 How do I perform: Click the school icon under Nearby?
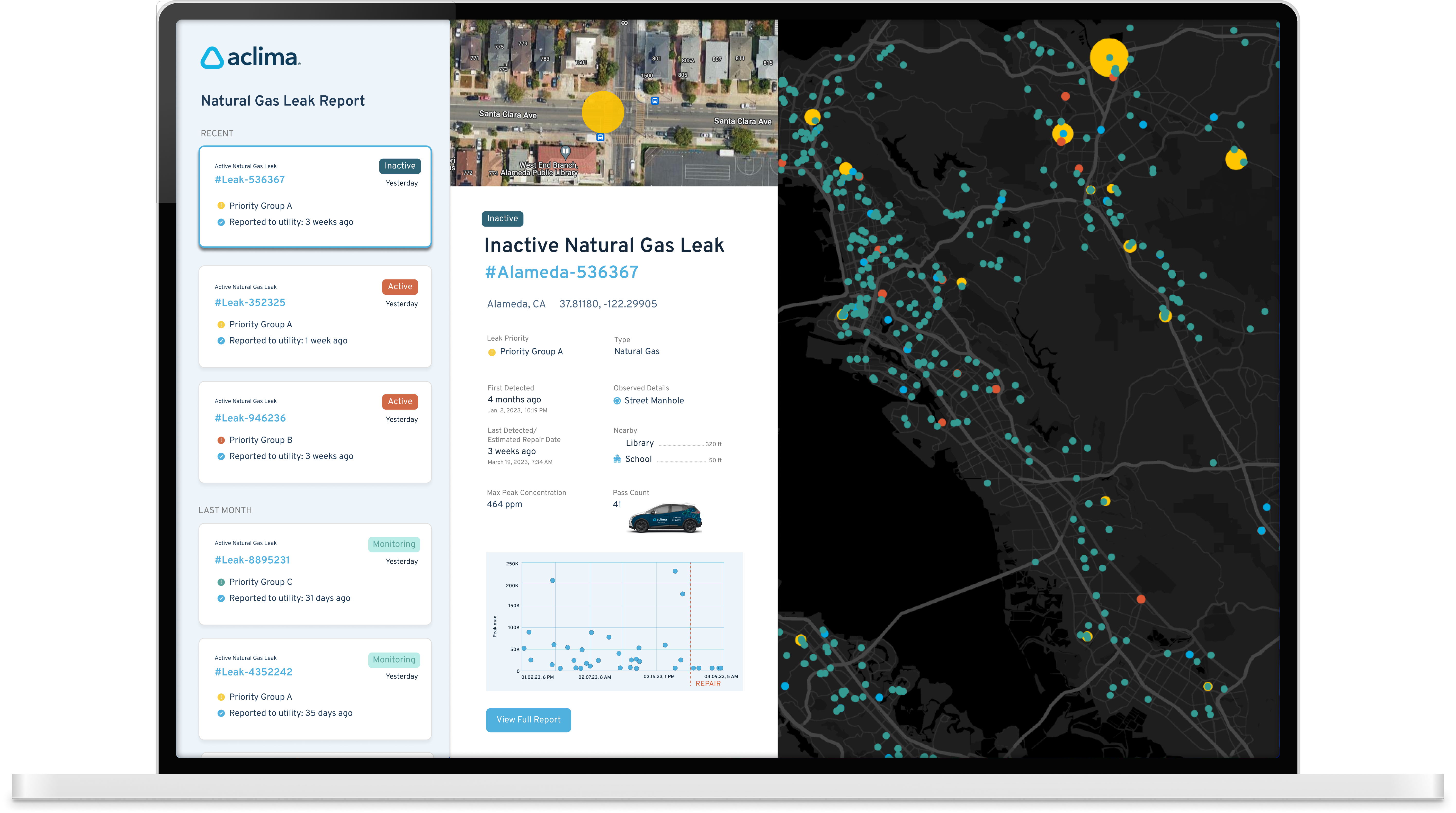click(x=617, y=459)
